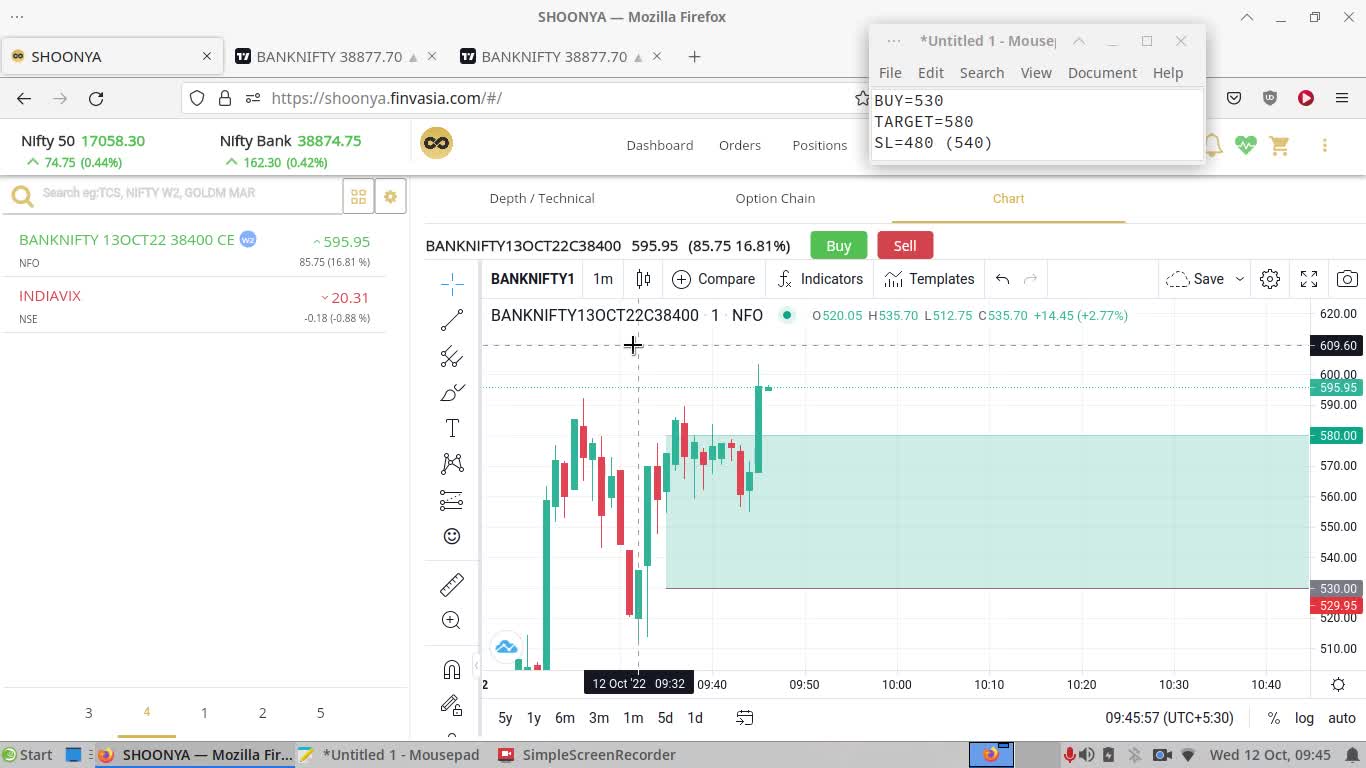The width and height of the screenshot is (1366, 768).
Task: Click the green Buy button
Action: point(839,245)
